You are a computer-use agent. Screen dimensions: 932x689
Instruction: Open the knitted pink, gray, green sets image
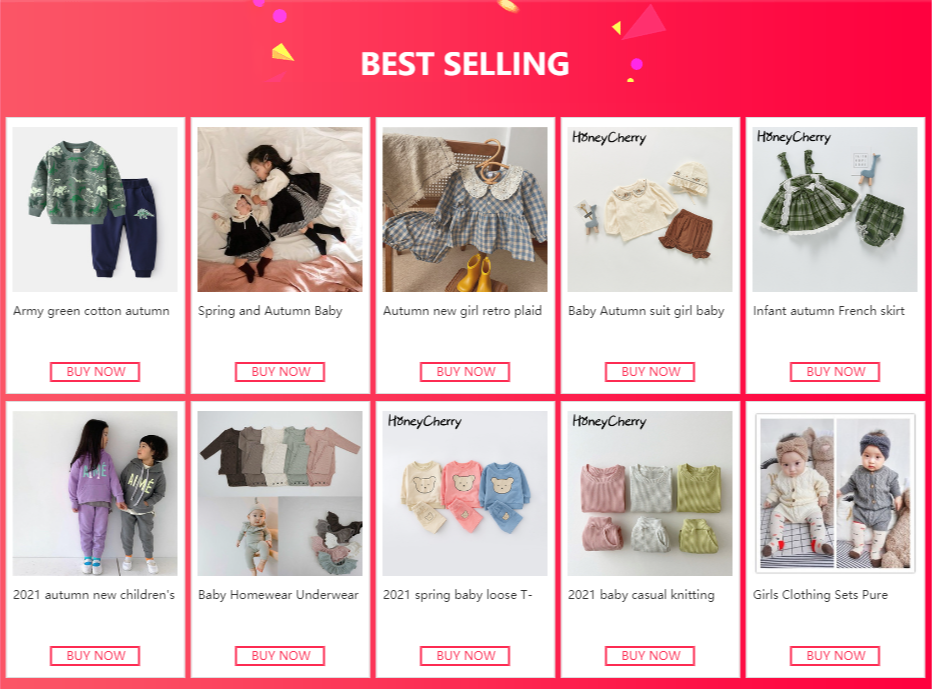[x=650, y=493]
